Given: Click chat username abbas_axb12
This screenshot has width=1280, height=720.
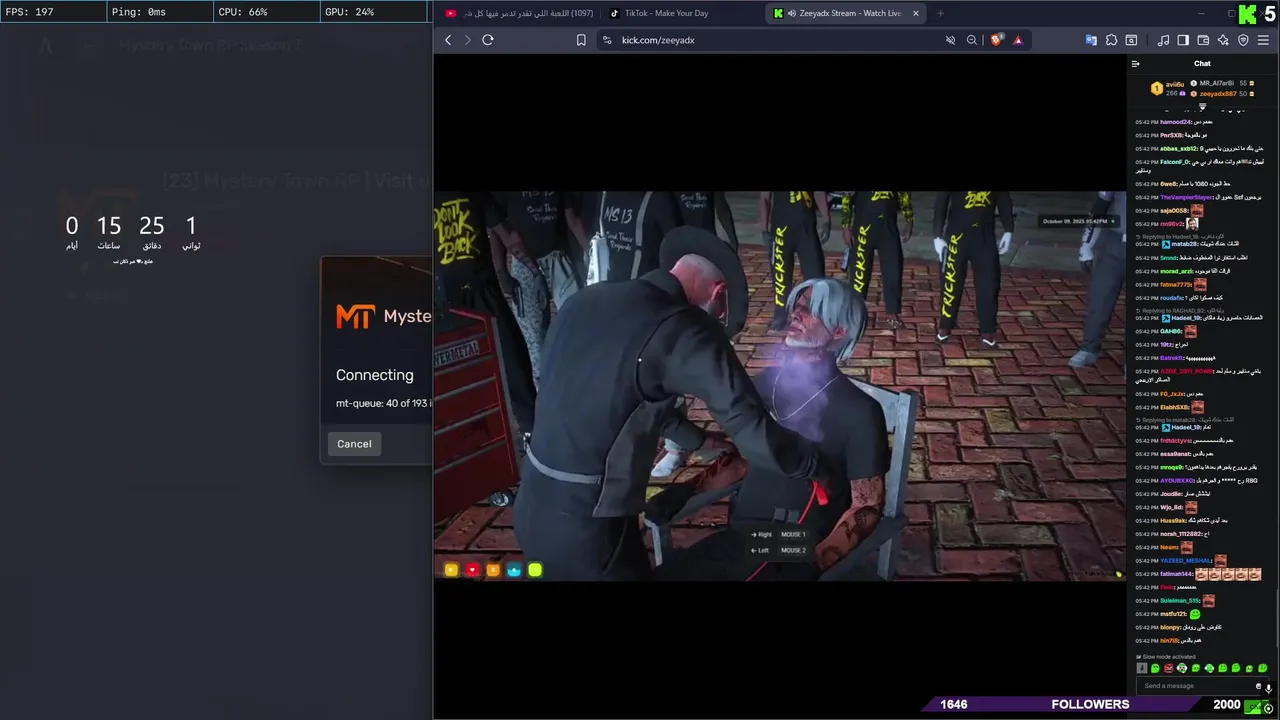Looking at the screenshot, I should [x=1179, y=148].
